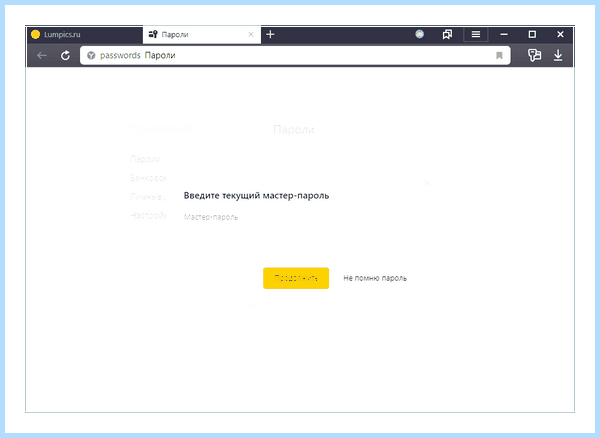
Task: Close the browser window
Action: pyautogui.click(x=560, y=34)
